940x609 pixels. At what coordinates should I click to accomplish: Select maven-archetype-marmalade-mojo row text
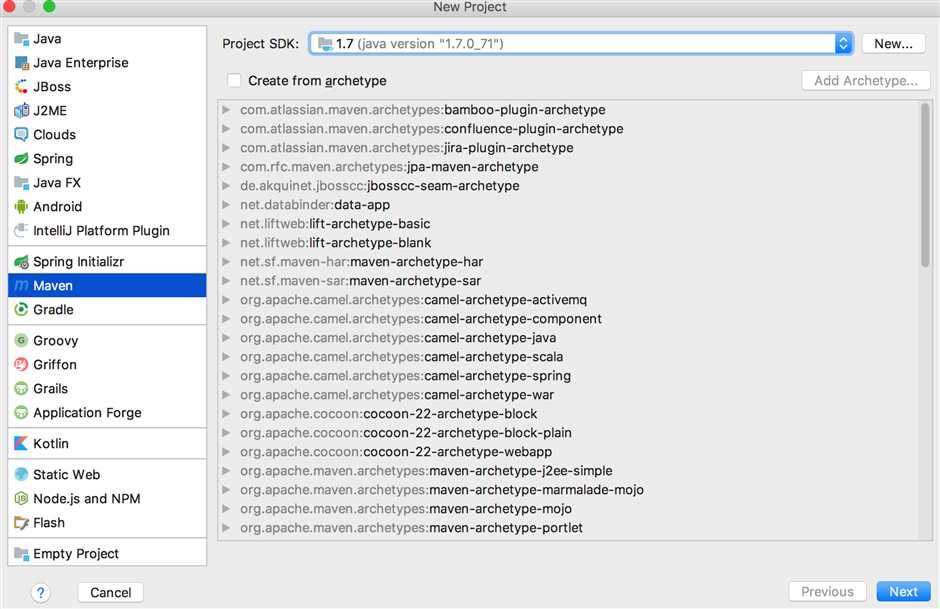point(442,490)
